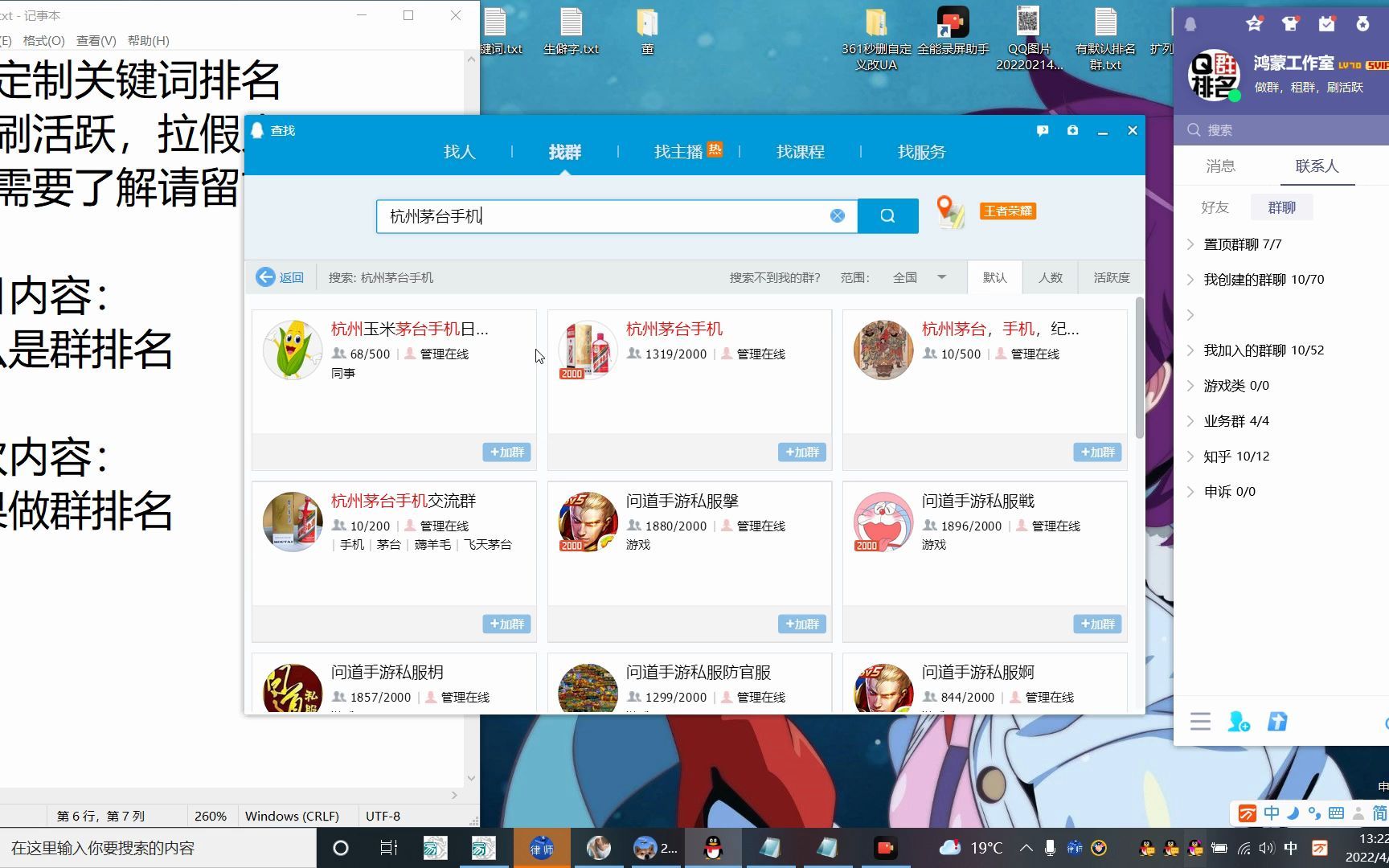Open the QQ penguin icon in the taskbar
Image resolution: width=1389 pixels, height=868 pixels.
click(x=713, y=848)
